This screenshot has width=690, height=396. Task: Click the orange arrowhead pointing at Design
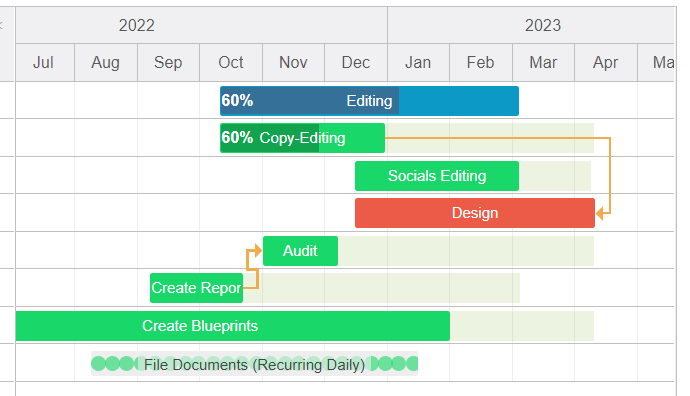(x=600, y=213)
